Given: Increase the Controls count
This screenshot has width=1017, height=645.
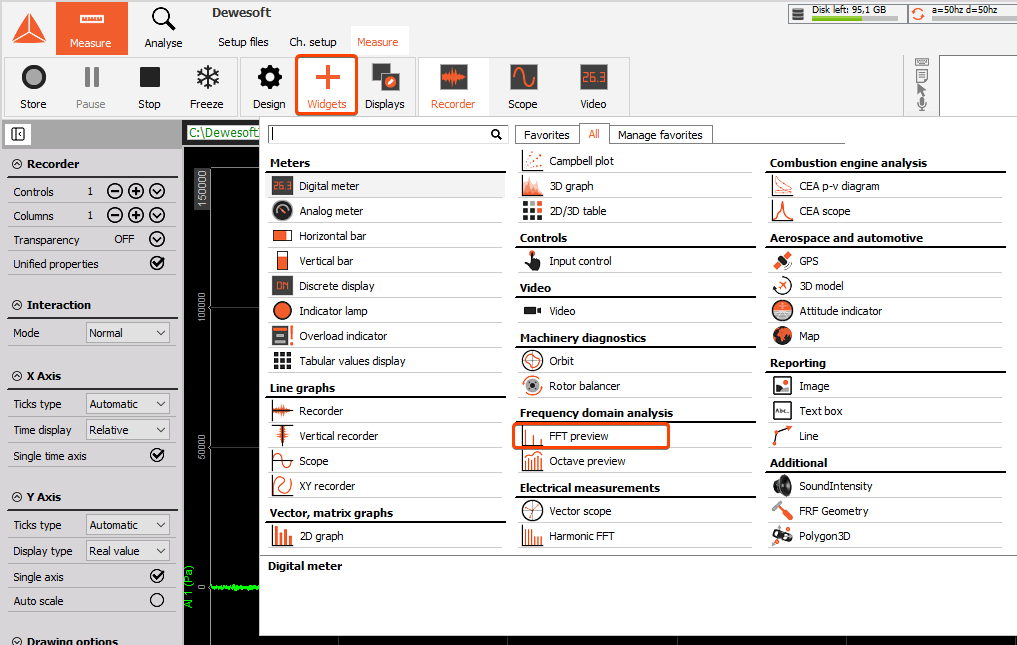Looking at the screenshot, I should (x=136, y=191).
